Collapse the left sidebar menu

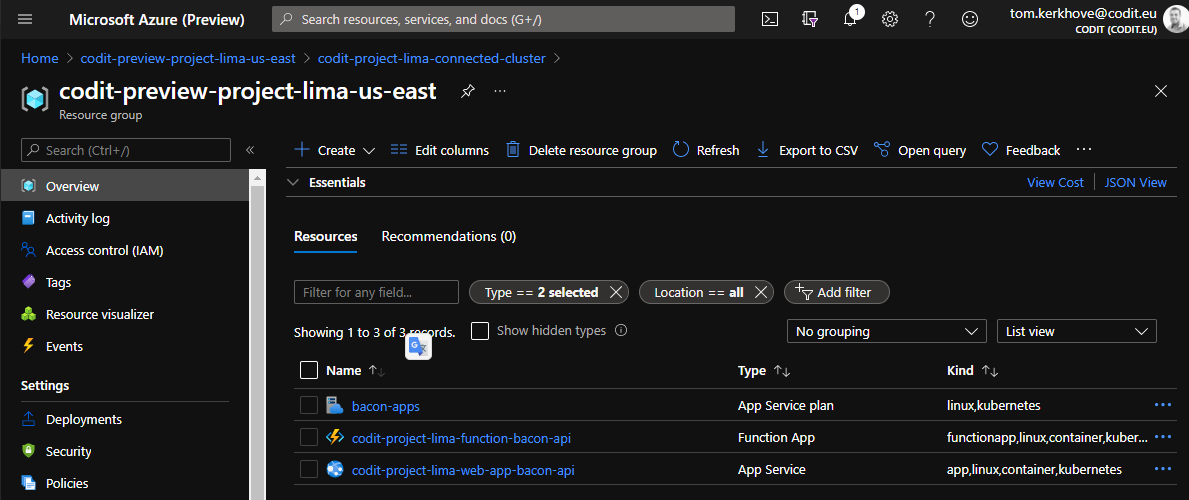click(x=249, y=150)
